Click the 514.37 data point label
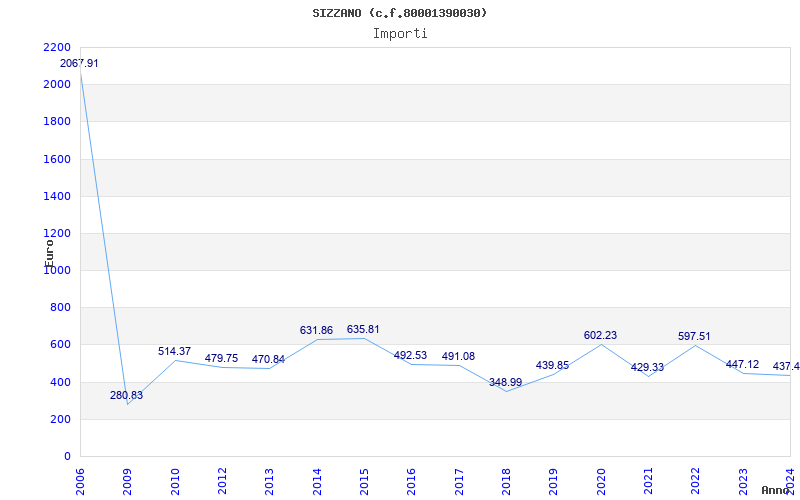The image size is (800, 500). coord(174,352)
